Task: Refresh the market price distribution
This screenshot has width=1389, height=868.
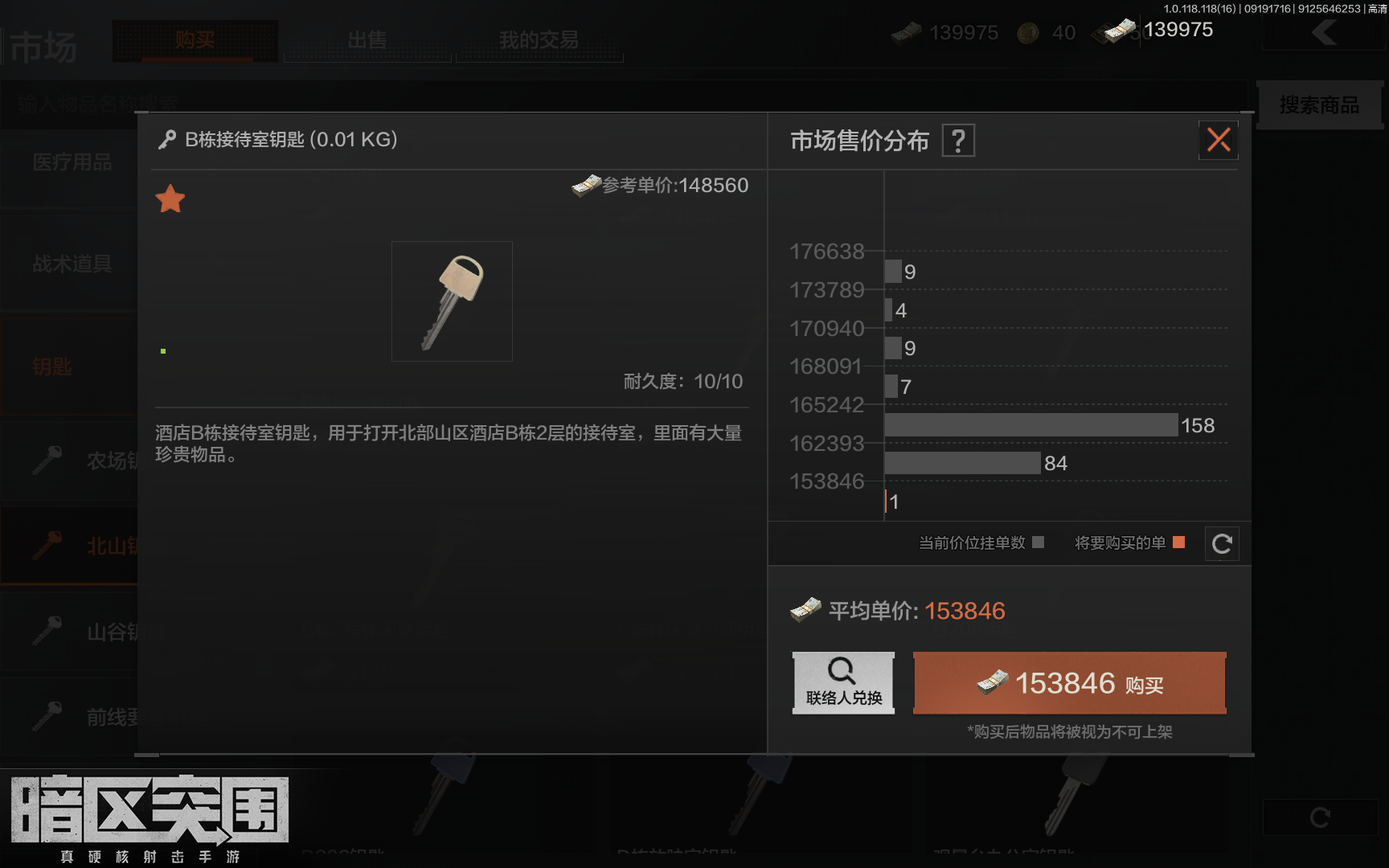Action: (1222, 544)
